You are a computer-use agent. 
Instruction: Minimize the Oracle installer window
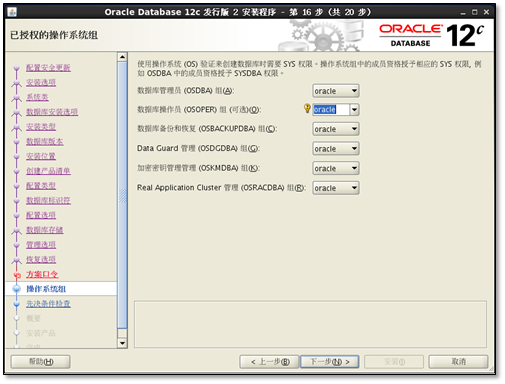463,13
